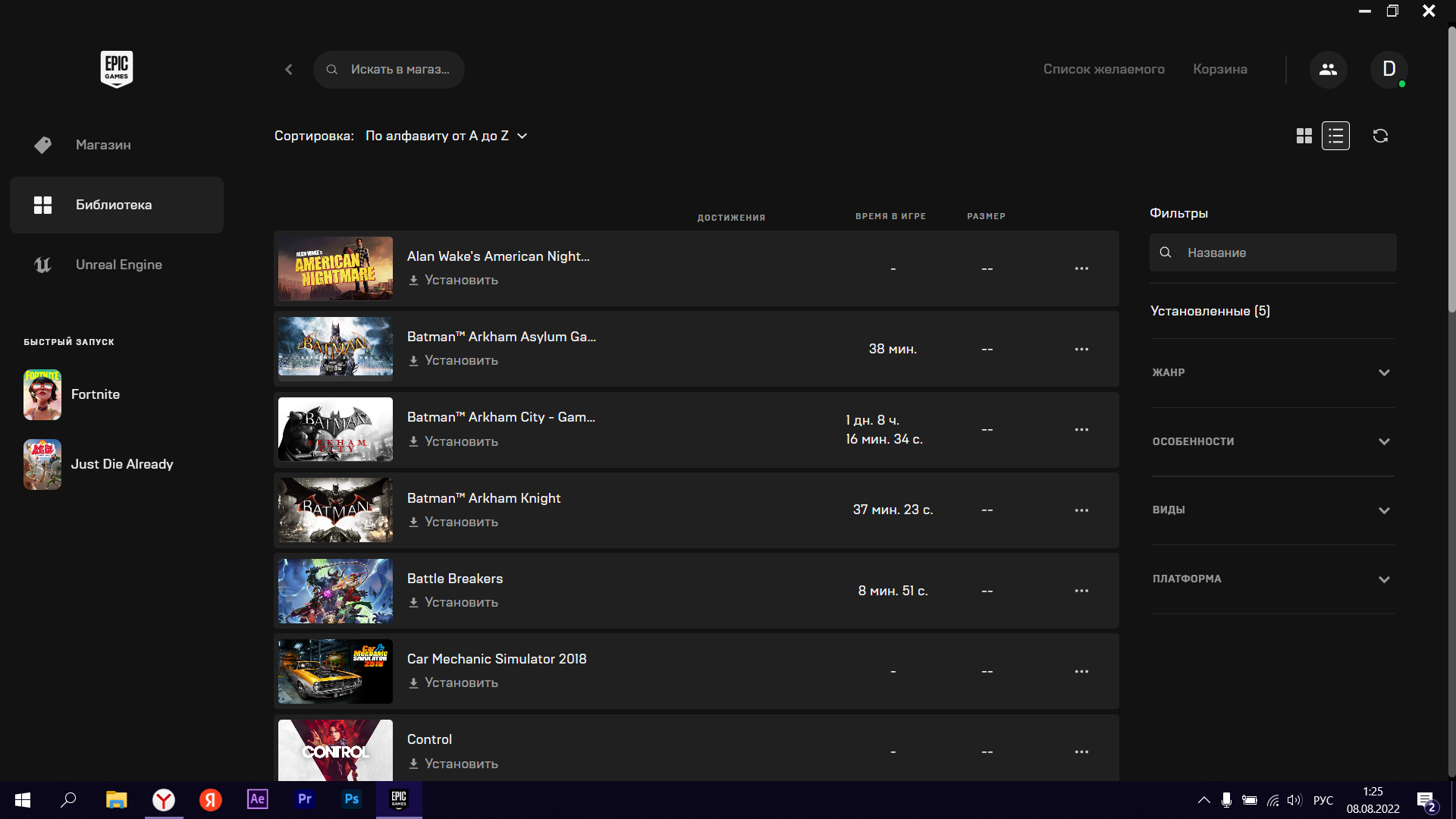Filter by Installed (5) games

tap(1210, 311)
